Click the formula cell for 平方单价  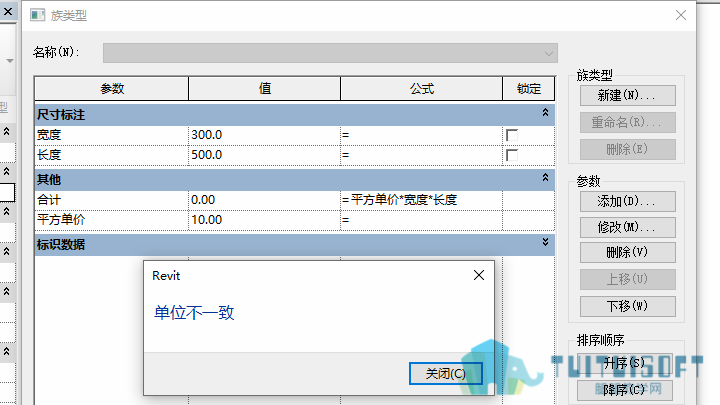[x=422, y=219]
